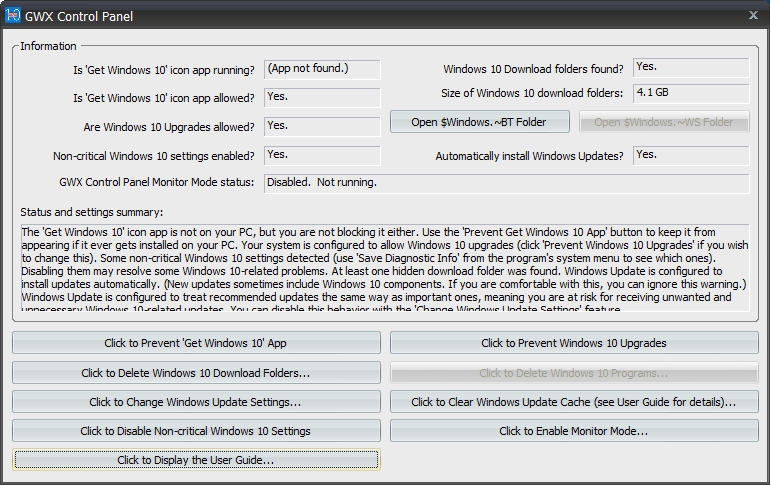Viewport: 771px width, 486px height.
Task: Click inside the Status and settings summary text box
Action: pyautogui.click(x=385, y=268)
